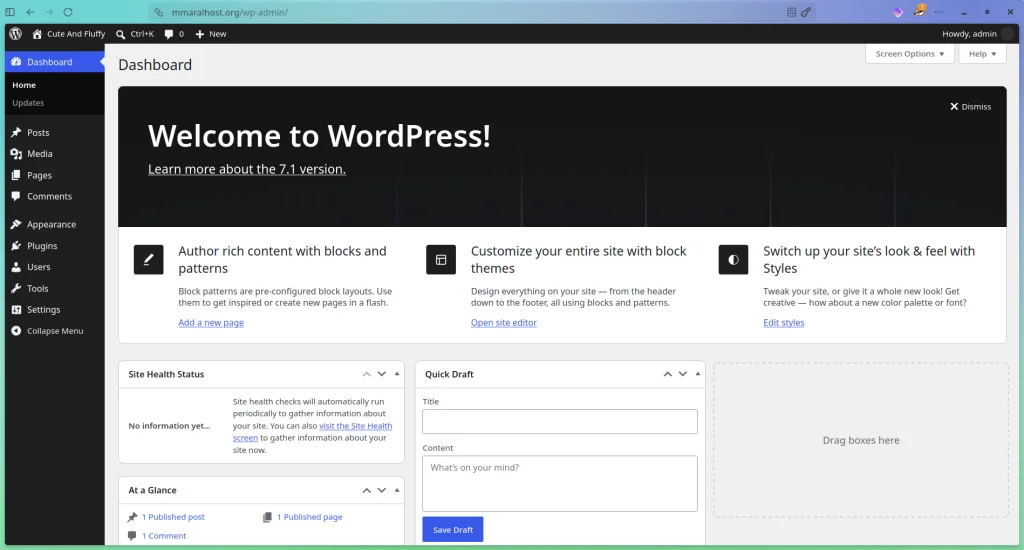Click the Settings sliders icon
This screenshot has height=550, width=1024.
coord(16,310)
